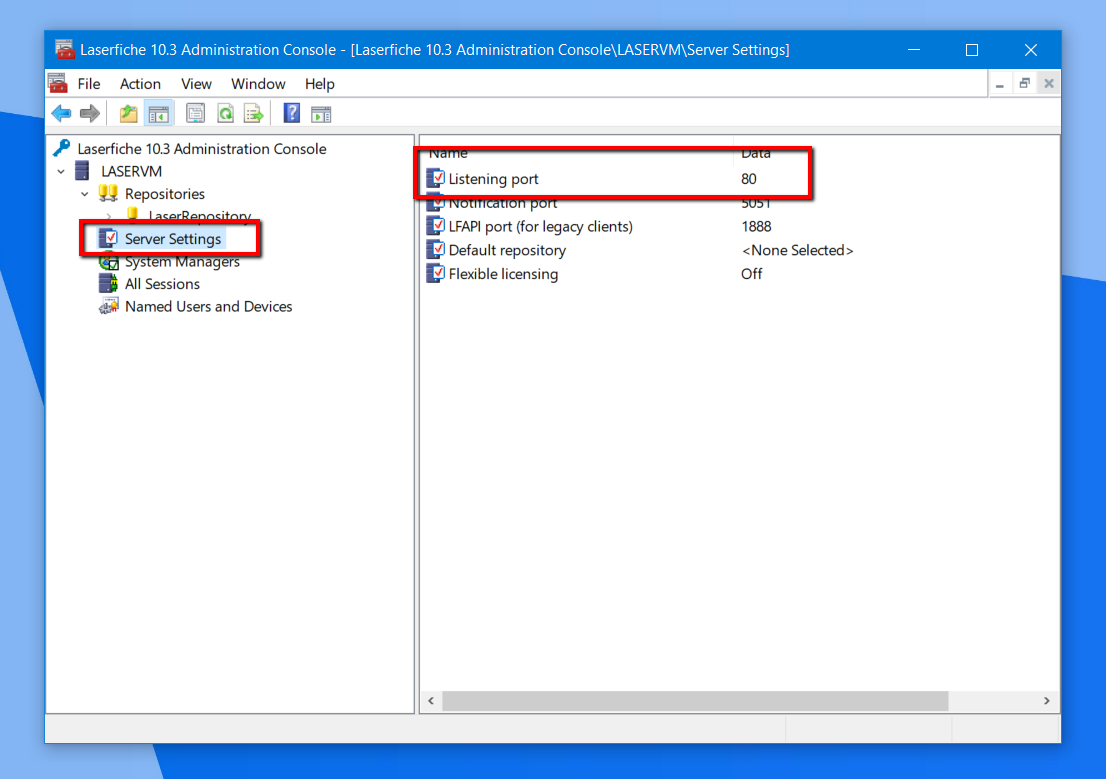Click the Properties toolbar icon
The image size is (1106, 779).
click(x=195, y=113)
